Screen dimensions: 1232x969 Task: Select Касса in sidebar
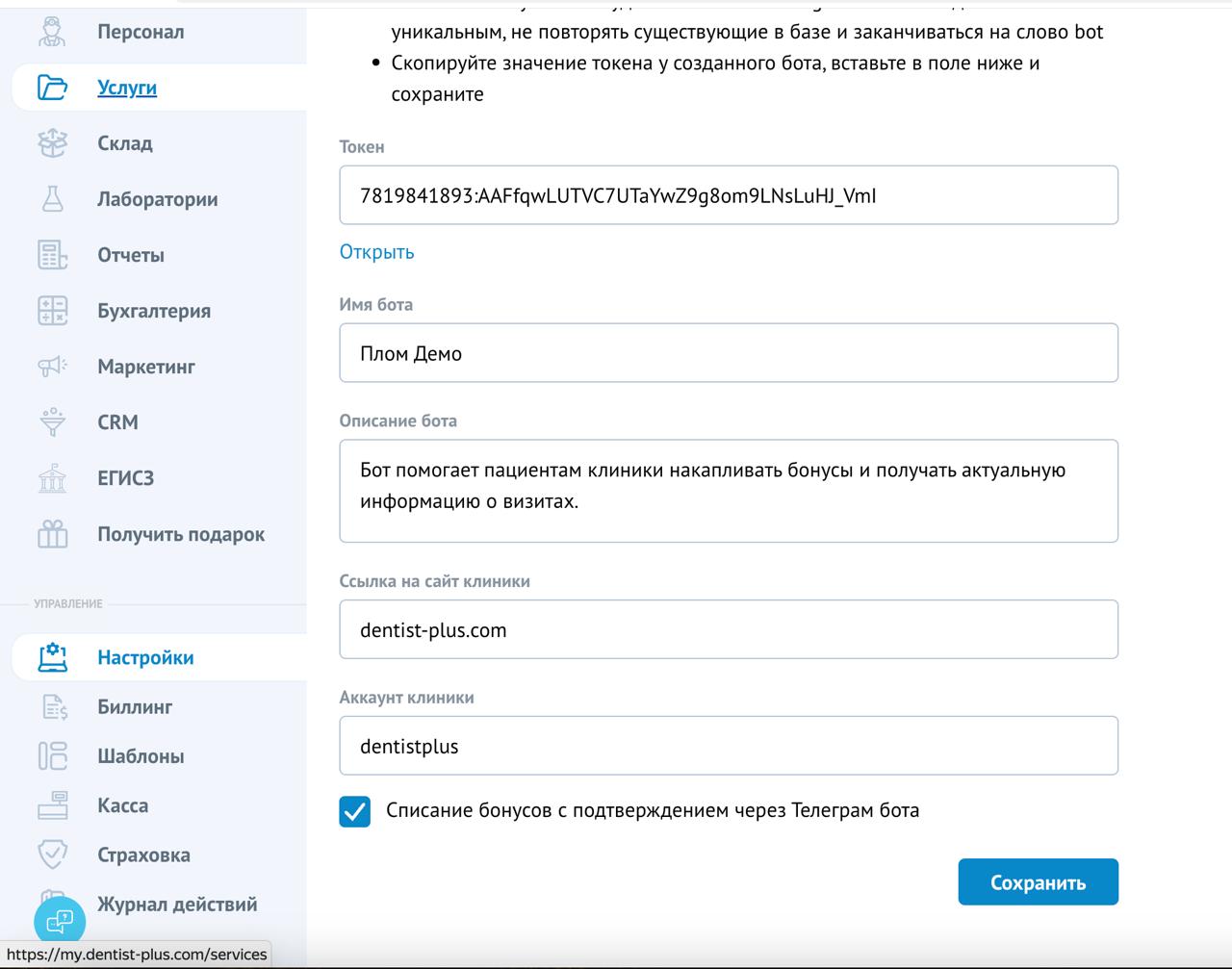point(122,805)
